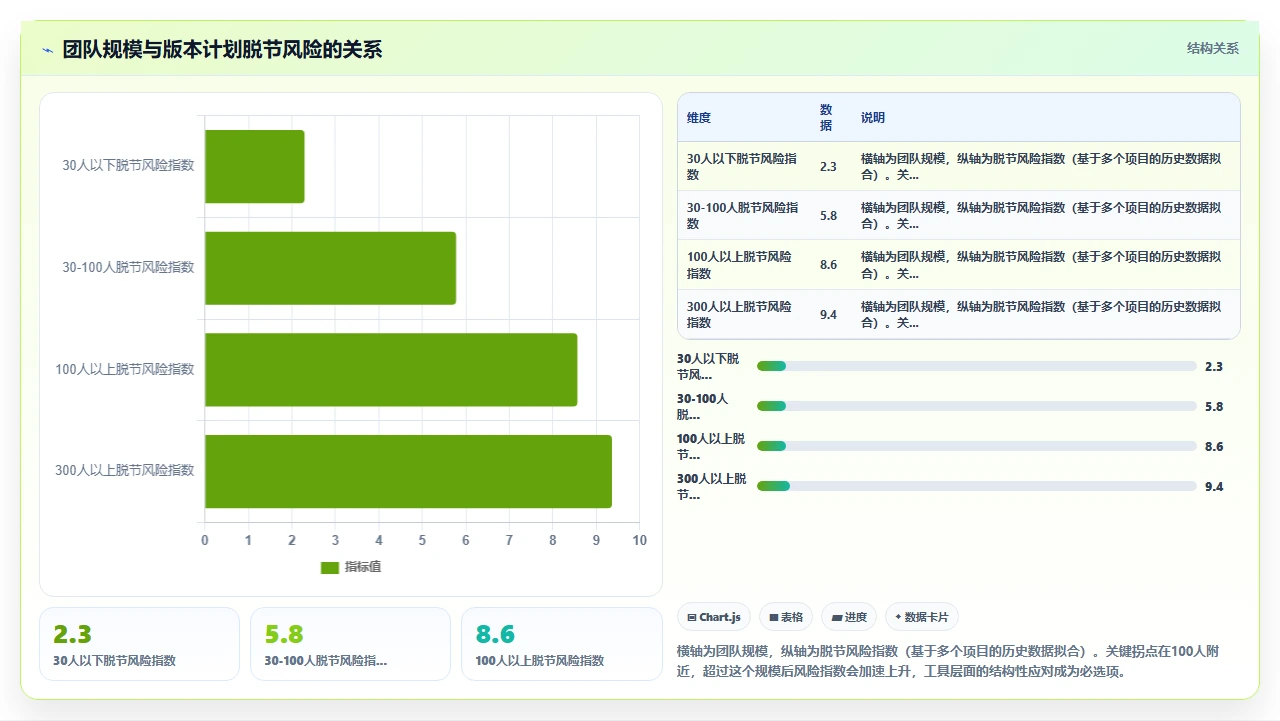Click the progress bar showing 8.6
This screenshot has width=1280, height=721.
pos(977,446)
